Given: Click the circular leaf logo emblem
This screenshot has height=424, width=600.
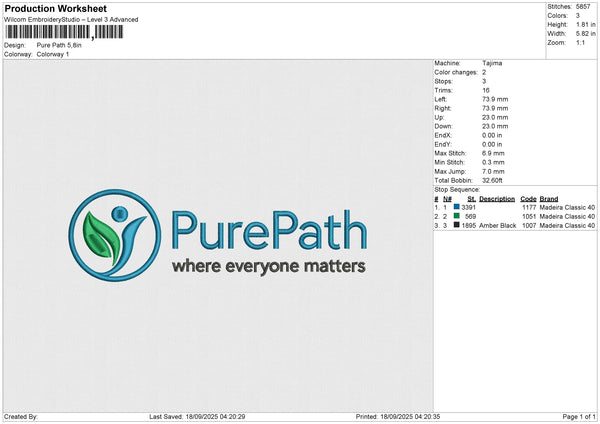Looking at the screenshot, I should coord(115,235).
